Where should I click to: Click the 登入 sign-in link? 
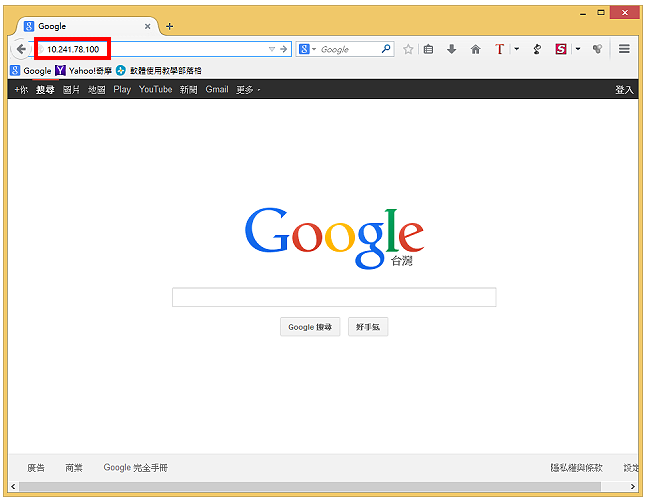pos(624,89)
